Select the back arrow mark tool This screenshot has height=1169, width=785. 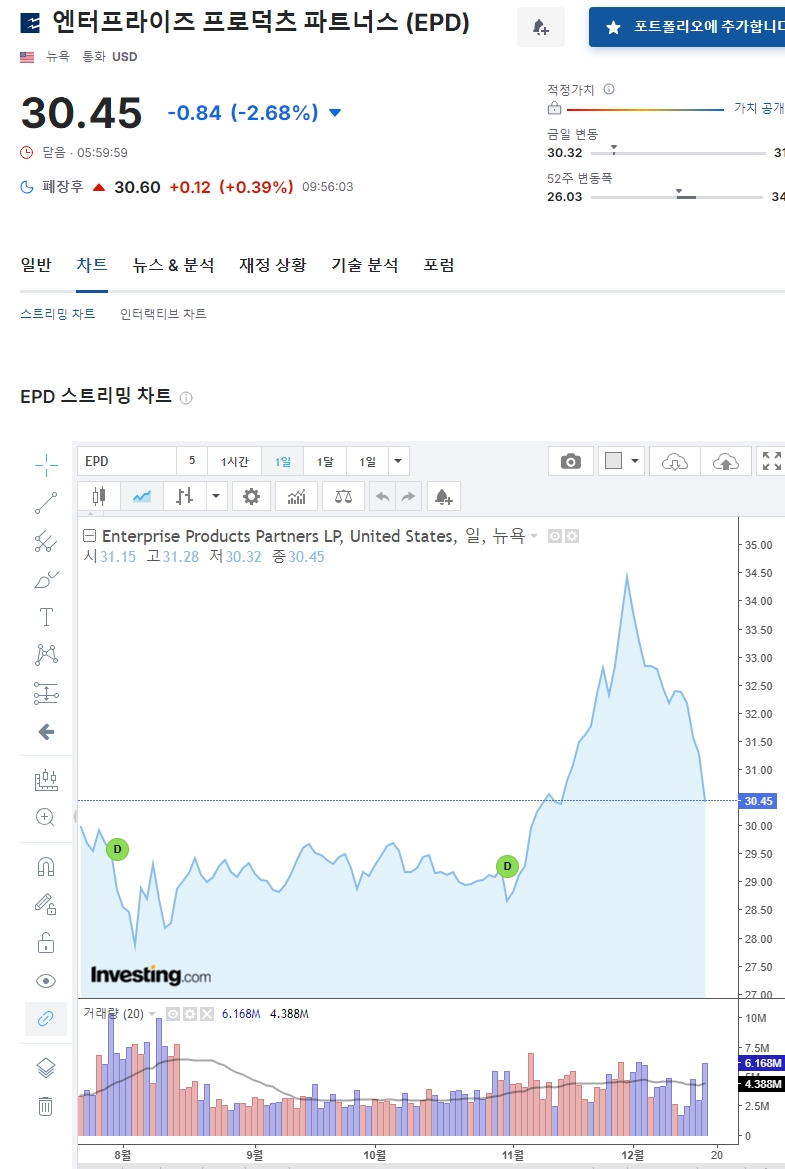pos(46,732)
